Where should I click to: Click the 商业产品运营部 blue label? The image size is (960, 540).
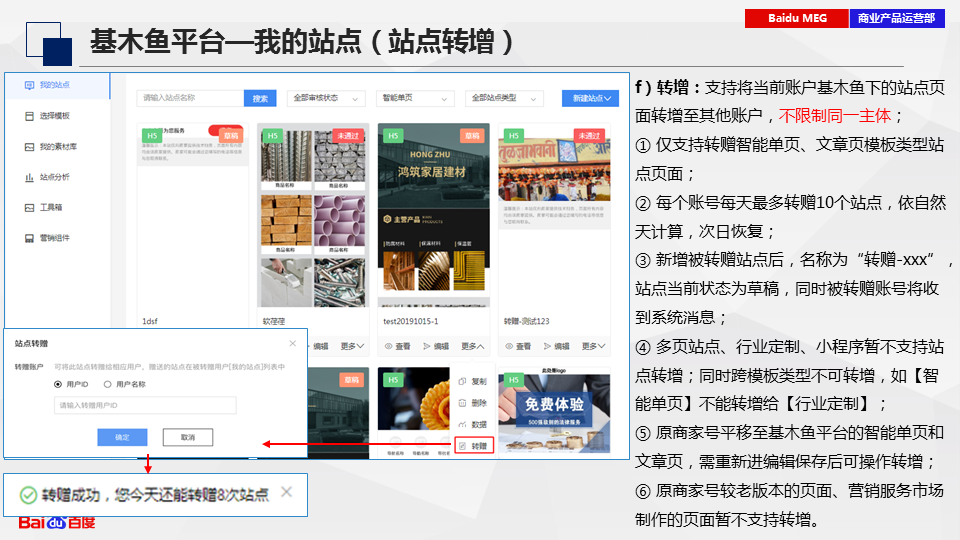click(897, 18)
